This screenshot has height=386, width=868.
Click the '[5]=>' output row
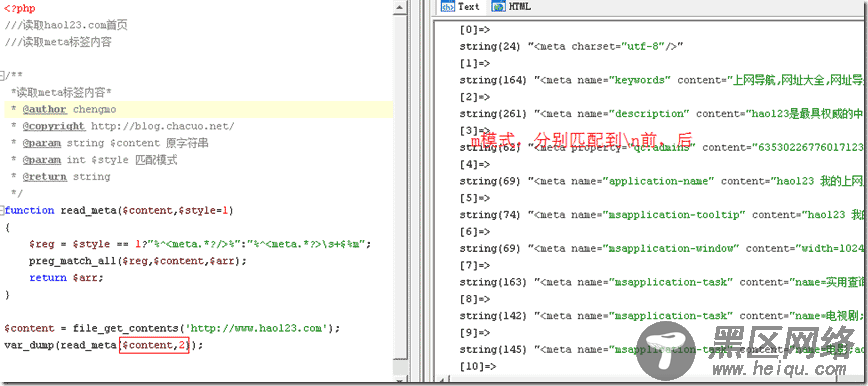tap(475, 198)
